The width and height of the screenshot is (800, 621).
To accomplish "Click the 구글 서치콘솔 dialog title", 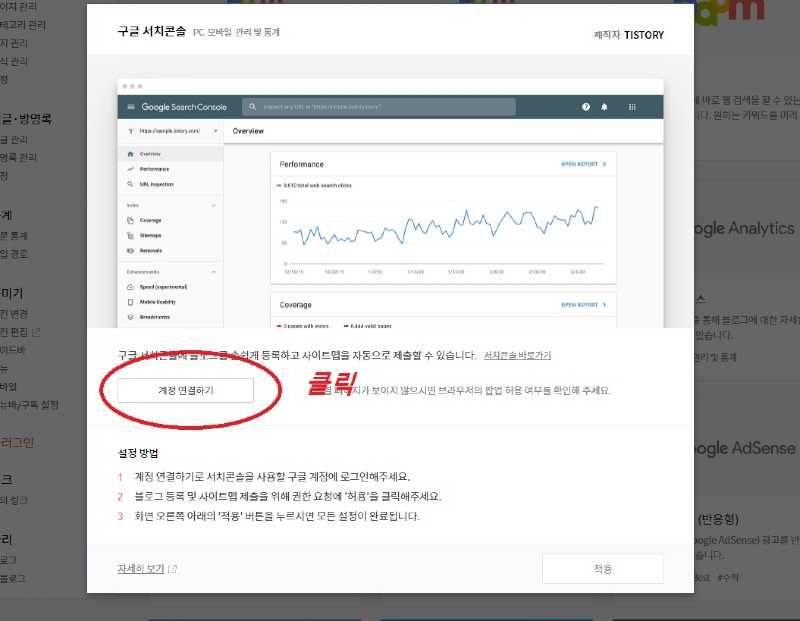I will tap(152, 31).
